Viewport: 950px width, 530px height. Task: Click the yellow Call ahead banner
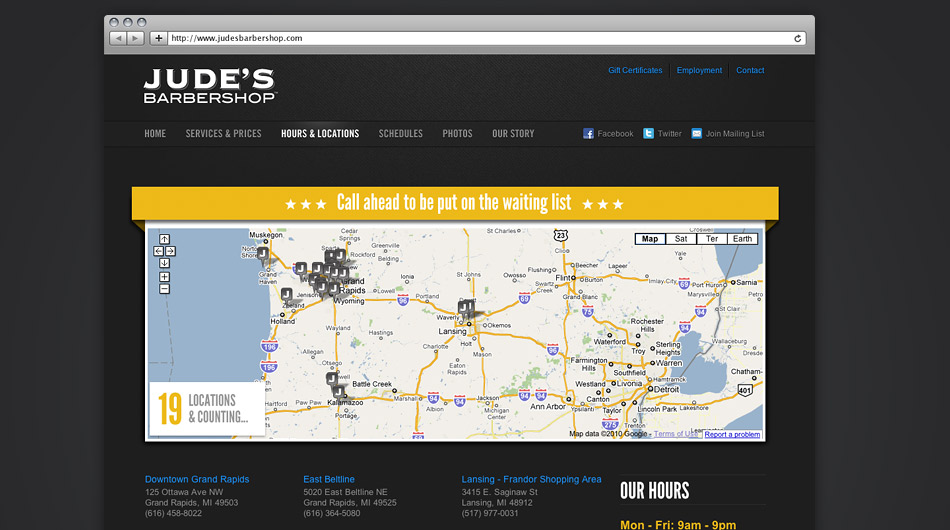(455, 203)
